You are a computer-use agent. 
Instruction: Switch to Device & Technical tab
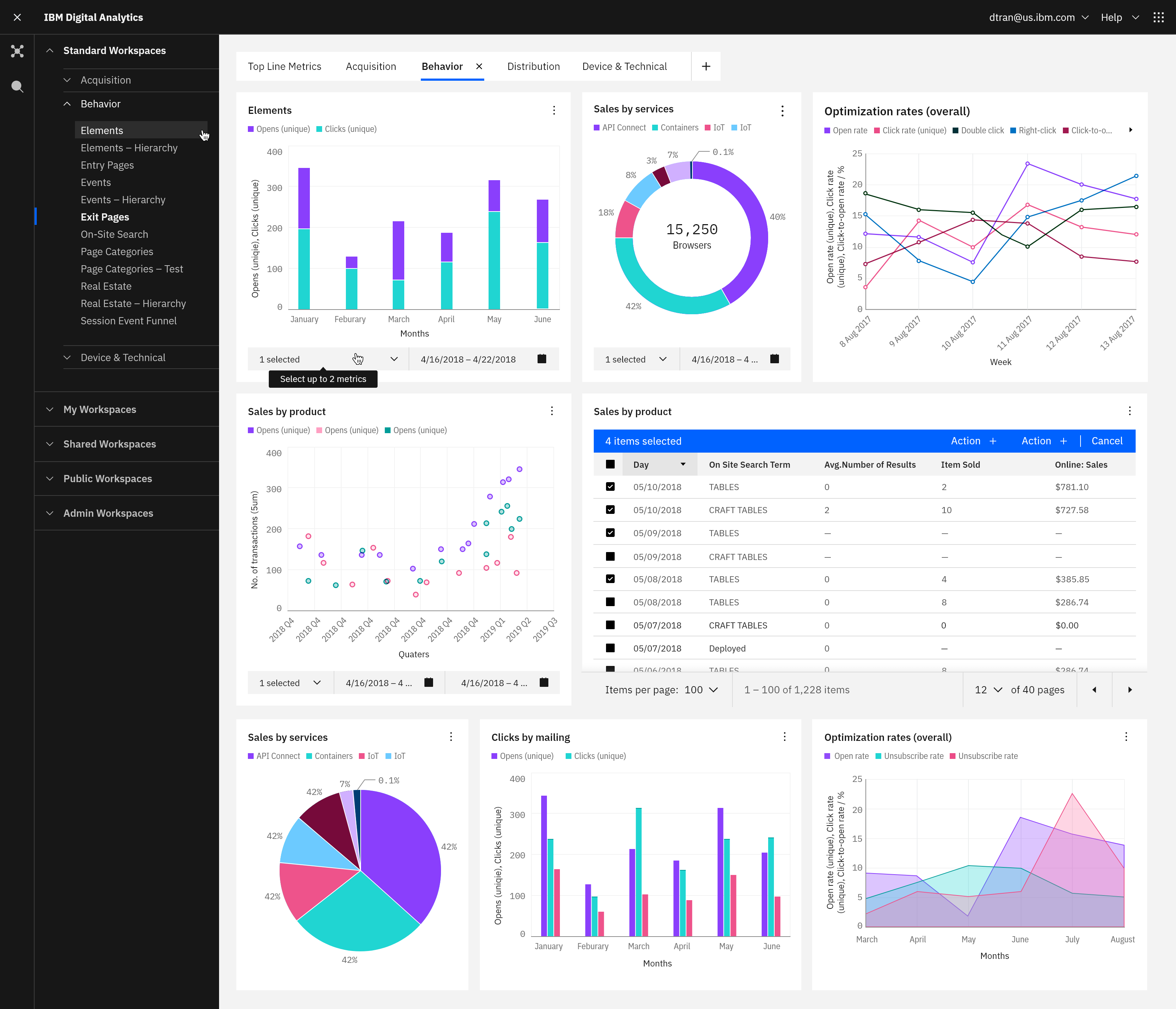pyautogui.click(x=624, y=66)
